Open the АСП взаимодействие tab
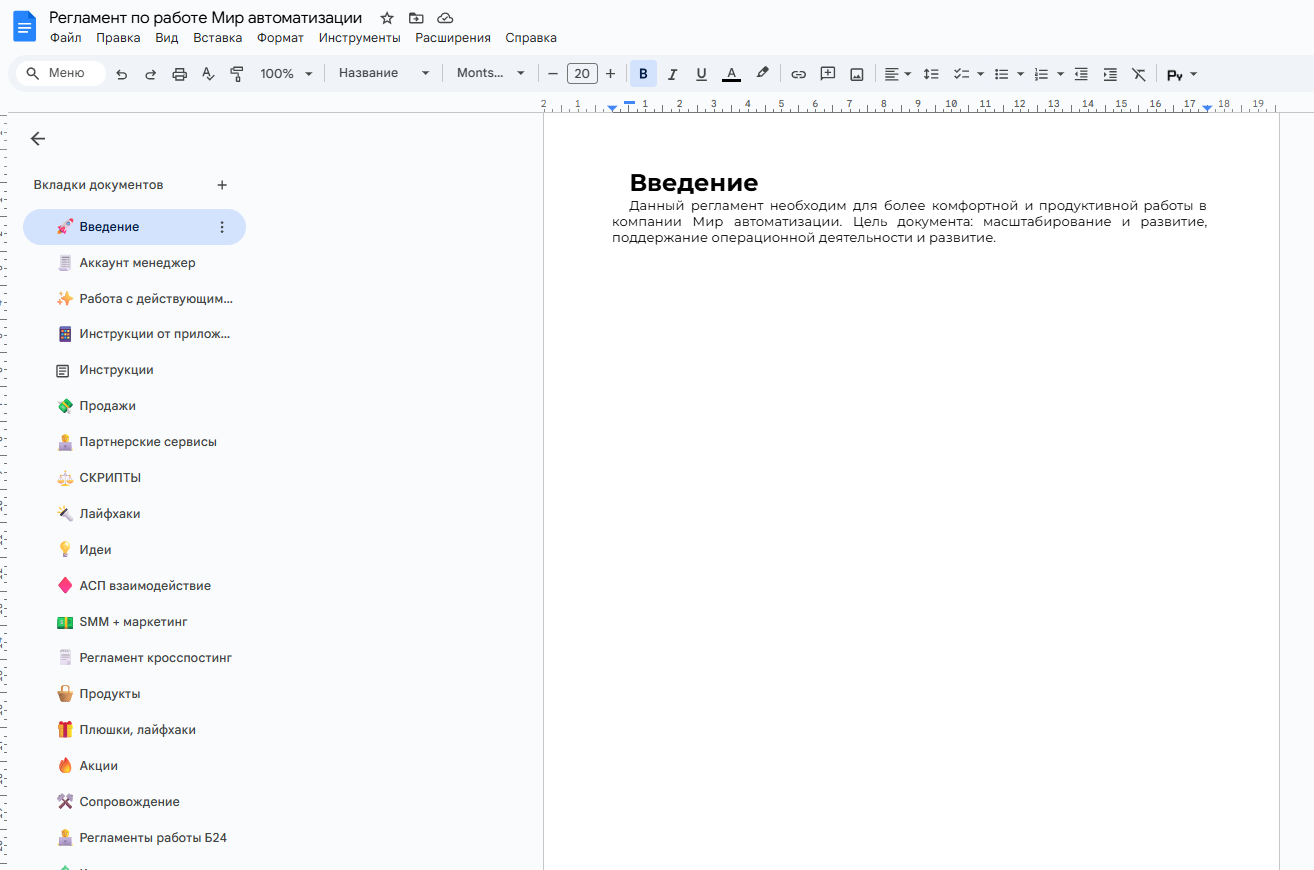 tap(134, 586)
